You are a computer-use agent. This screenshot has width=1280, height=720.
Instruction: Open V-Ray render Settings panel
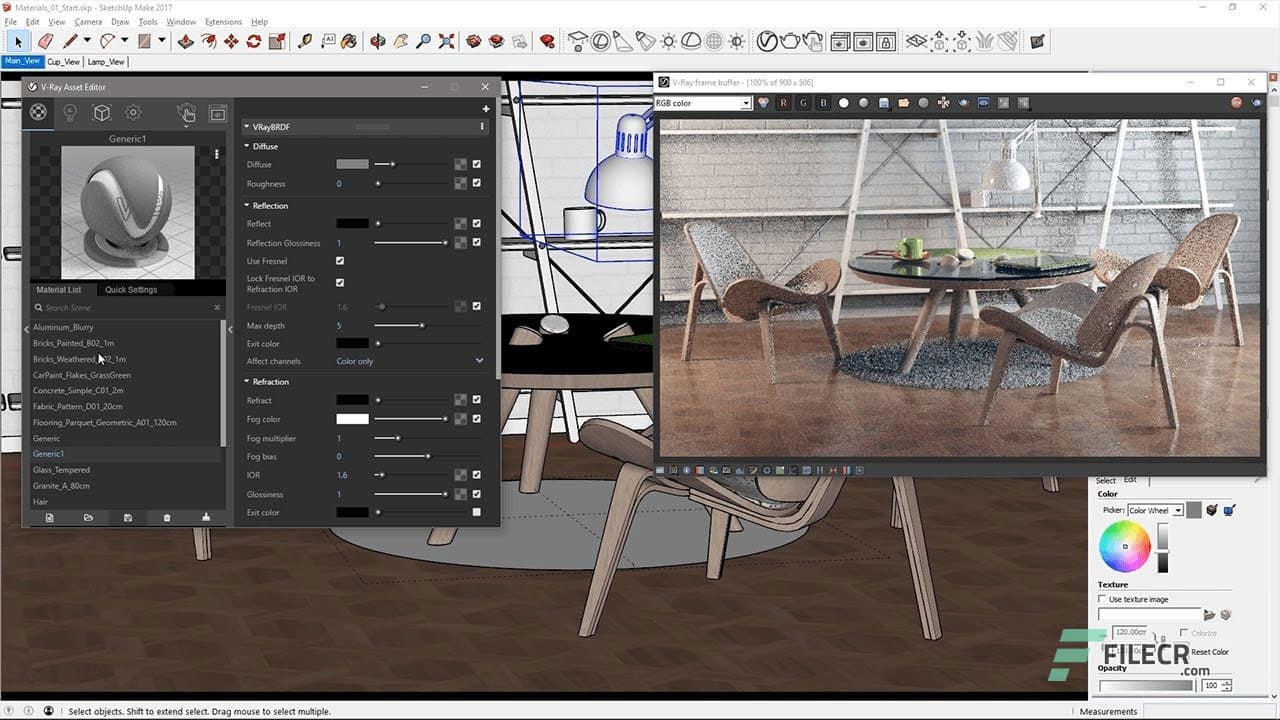click(x=132, y=112)
